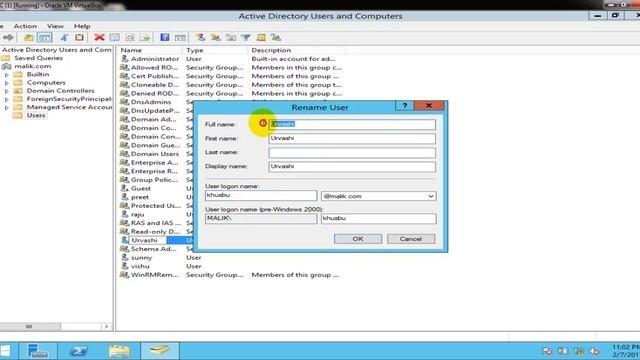The height and width of the screenshot is (360, 640).
Task: Click the Up one level folder icon
Action: point(29,38)
